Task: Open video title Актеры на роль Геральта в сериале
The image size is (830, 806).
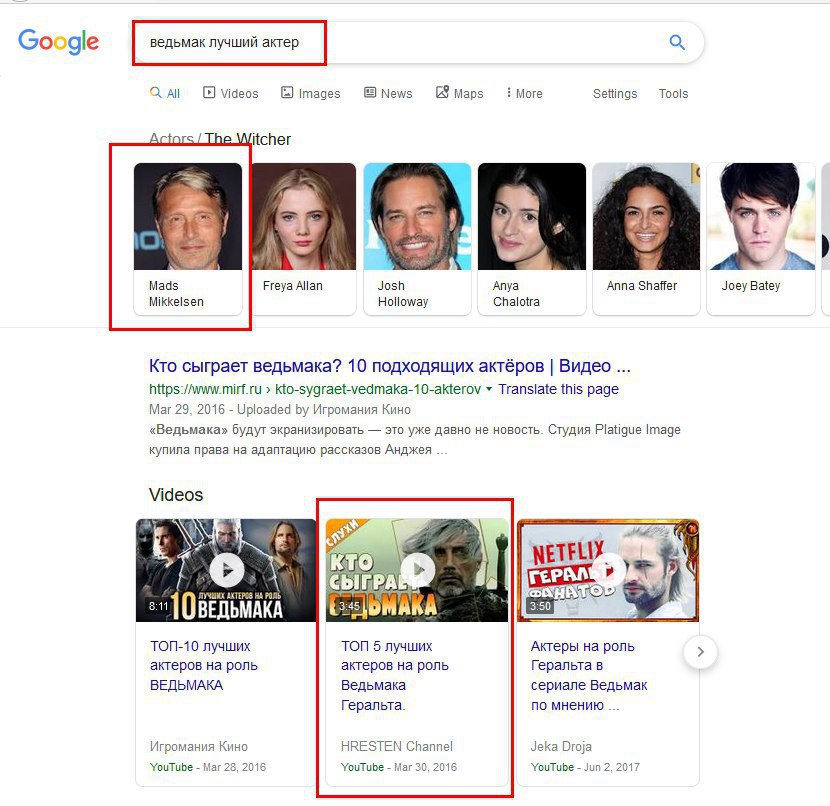Action: (589, 675)
